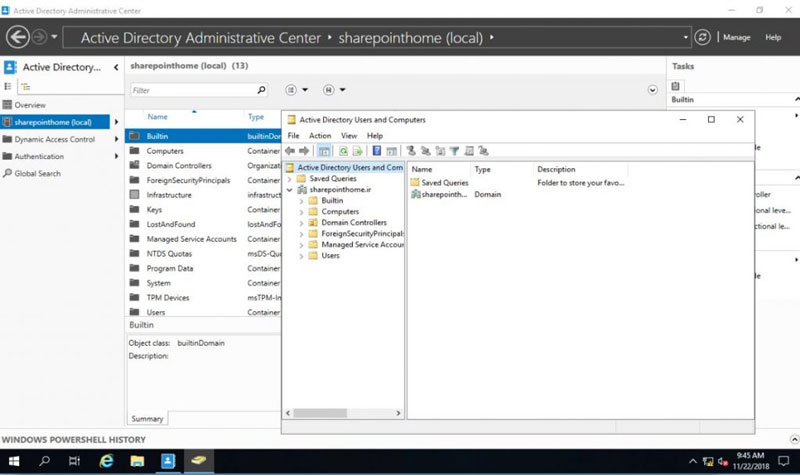The image size is (800, 475).
Task: Click the Back arrow in Users and Computers toolbar
Action: tap(290, 151)
